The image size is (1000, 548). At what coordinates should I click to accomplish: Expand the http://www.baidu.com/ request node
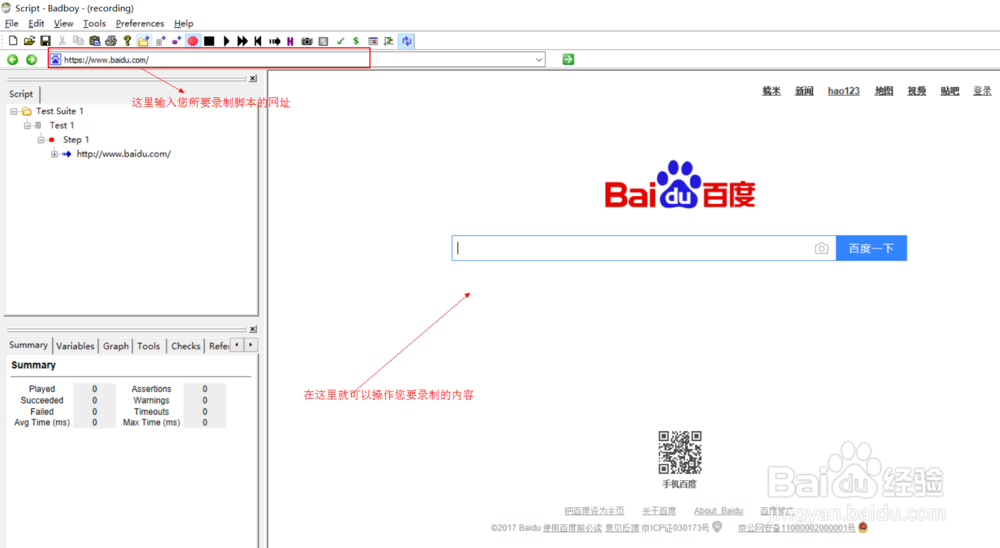(54, 154)
